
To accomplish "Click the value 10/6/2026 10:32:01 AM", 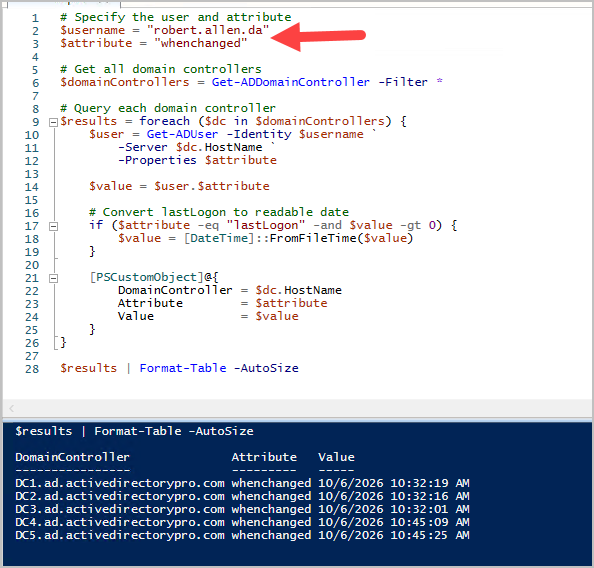I will (394, 509).
